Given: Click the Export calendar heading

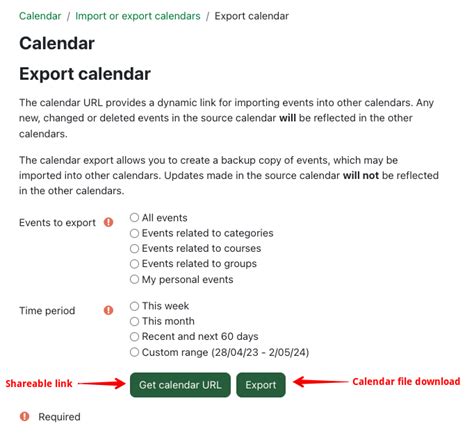Looking at the screenshot, I should tap(85, 74).
